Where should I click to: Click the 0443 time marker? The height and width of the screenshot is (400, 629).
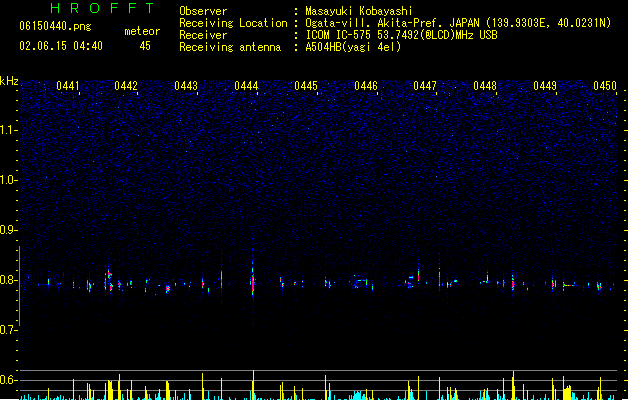click(186, 86)
